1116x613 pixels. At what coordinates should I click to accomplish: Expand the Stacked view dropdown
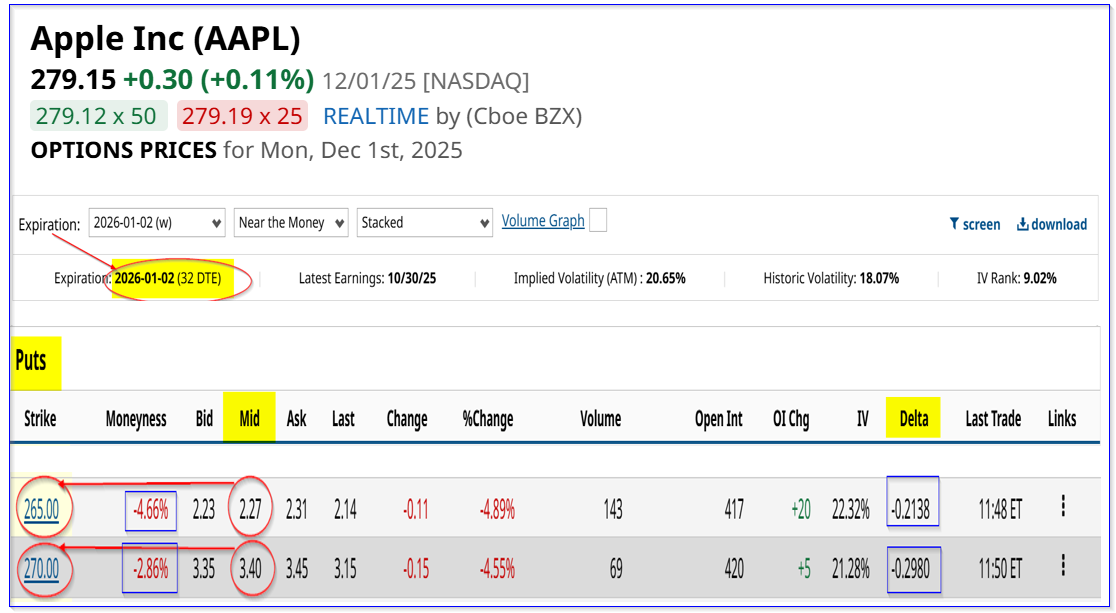[x=425, y=223]
